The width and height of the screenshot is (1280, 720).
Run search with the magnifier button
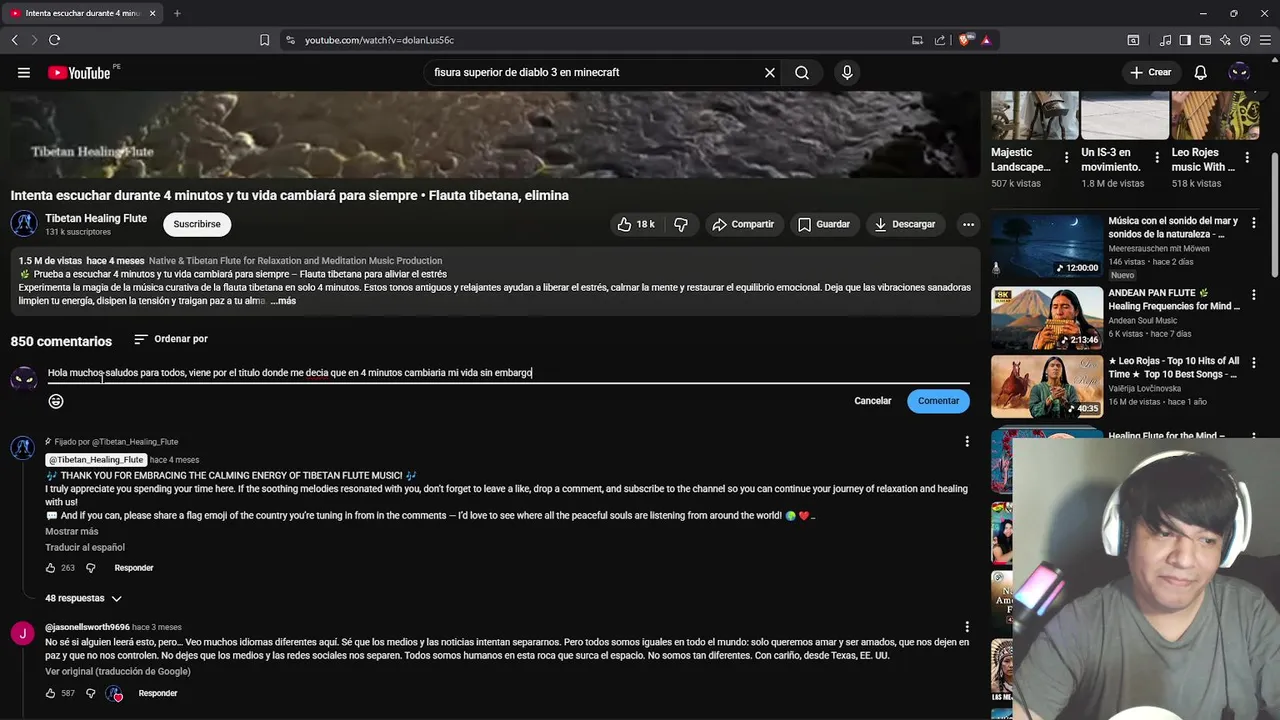802,72
